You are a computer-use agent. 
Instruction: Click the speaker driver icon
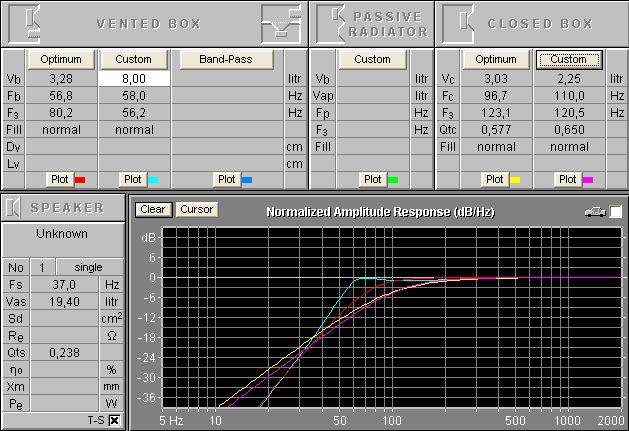click(14, 207)
